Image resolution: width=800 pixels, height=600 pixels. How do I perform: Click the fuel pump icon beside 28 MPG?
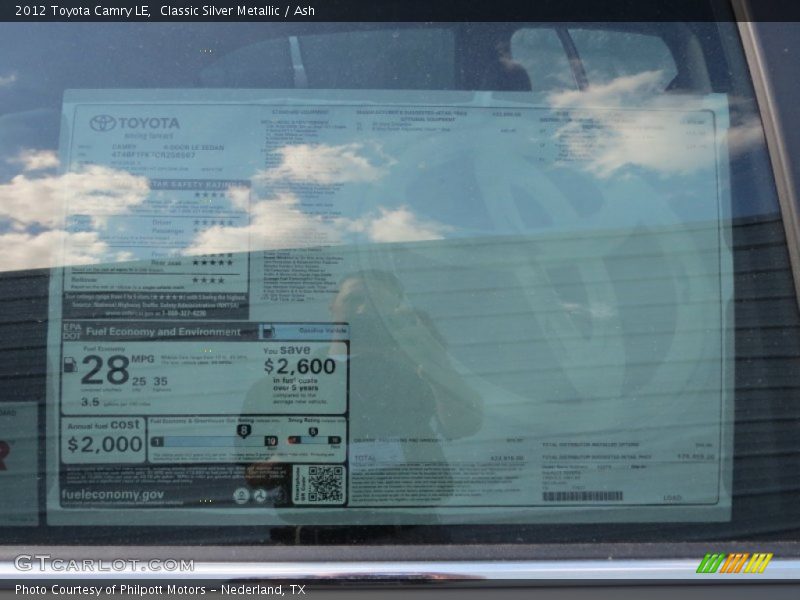pyautogui.click(x=70, y=365)
